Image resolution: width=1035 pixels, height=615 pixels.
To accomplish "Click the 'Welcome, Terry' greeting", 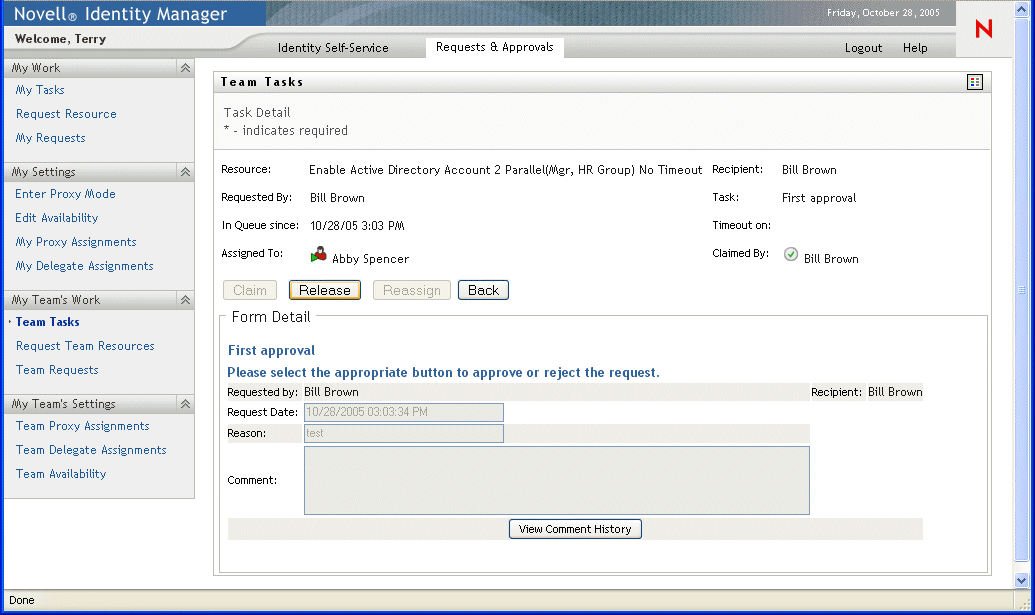I will coord(61,39).
